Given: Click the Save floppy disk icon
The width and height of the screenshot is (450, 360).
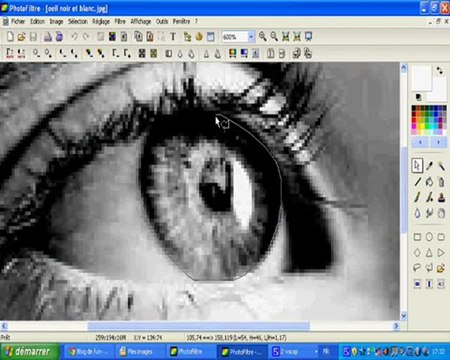Looking at the screenshot, I should click(33, 36).
